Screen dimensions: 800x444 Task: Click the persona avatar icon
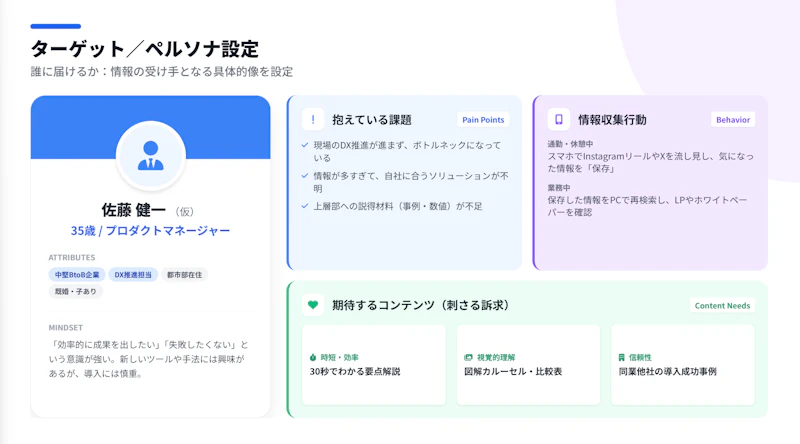pos(151,155)
